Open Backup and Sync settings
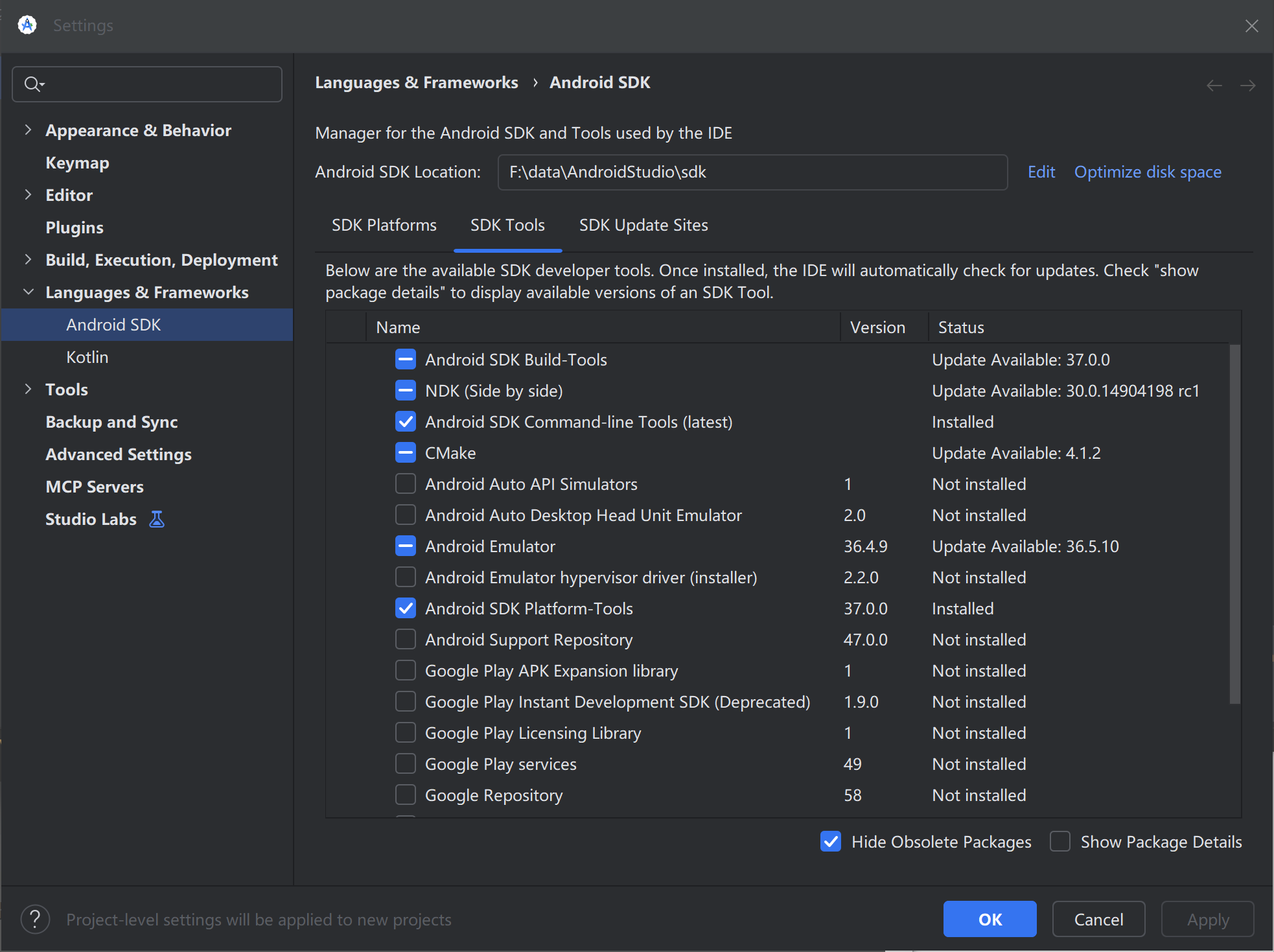Image resolution: width=1274 pixels, height=952 pixels. coord(111,422)
